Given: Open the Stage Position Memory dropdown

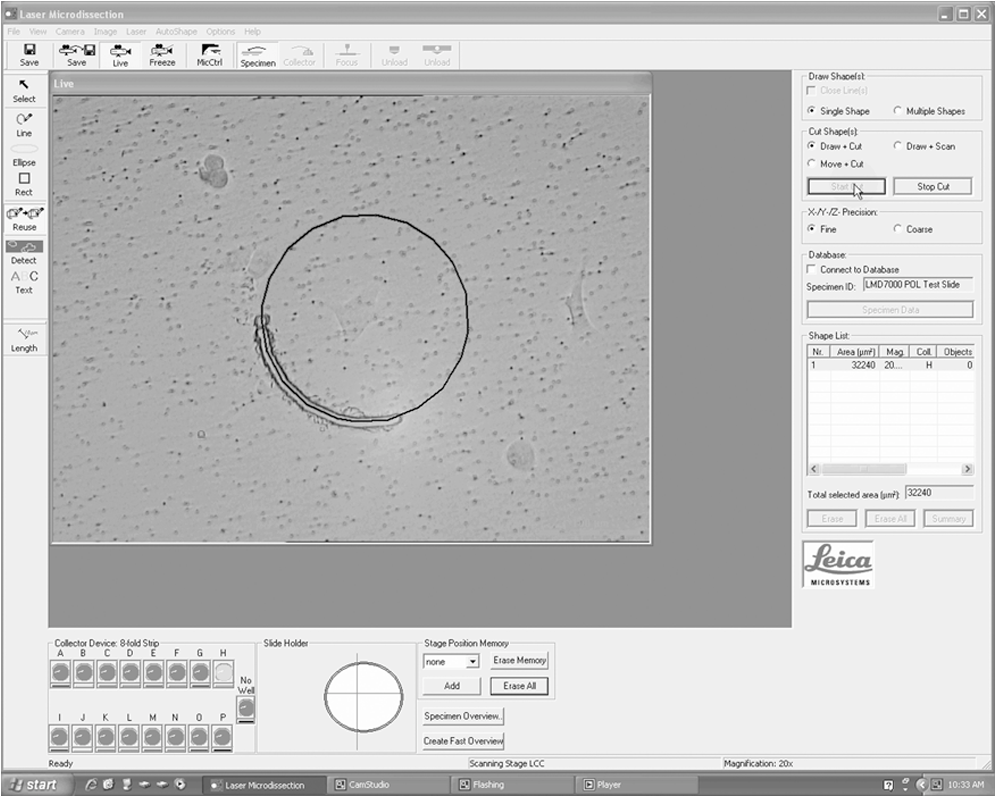Looking at the screenshot, I should pos(472,662).
